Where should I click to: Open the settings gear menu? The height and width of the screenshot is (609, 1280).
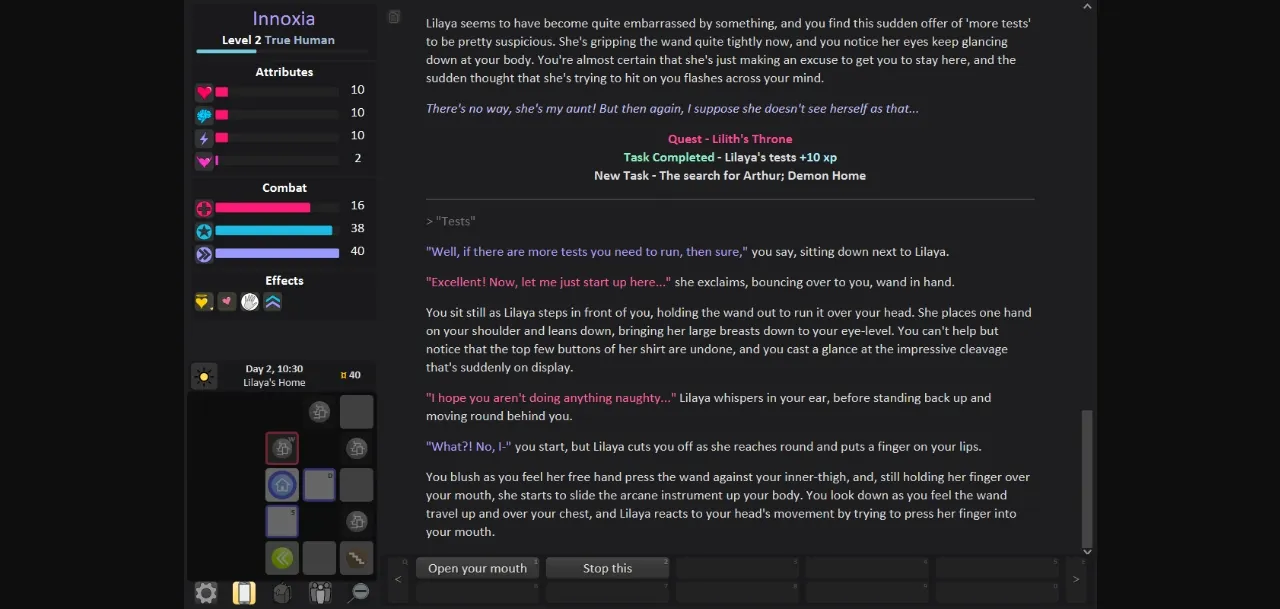click(206, 593)
